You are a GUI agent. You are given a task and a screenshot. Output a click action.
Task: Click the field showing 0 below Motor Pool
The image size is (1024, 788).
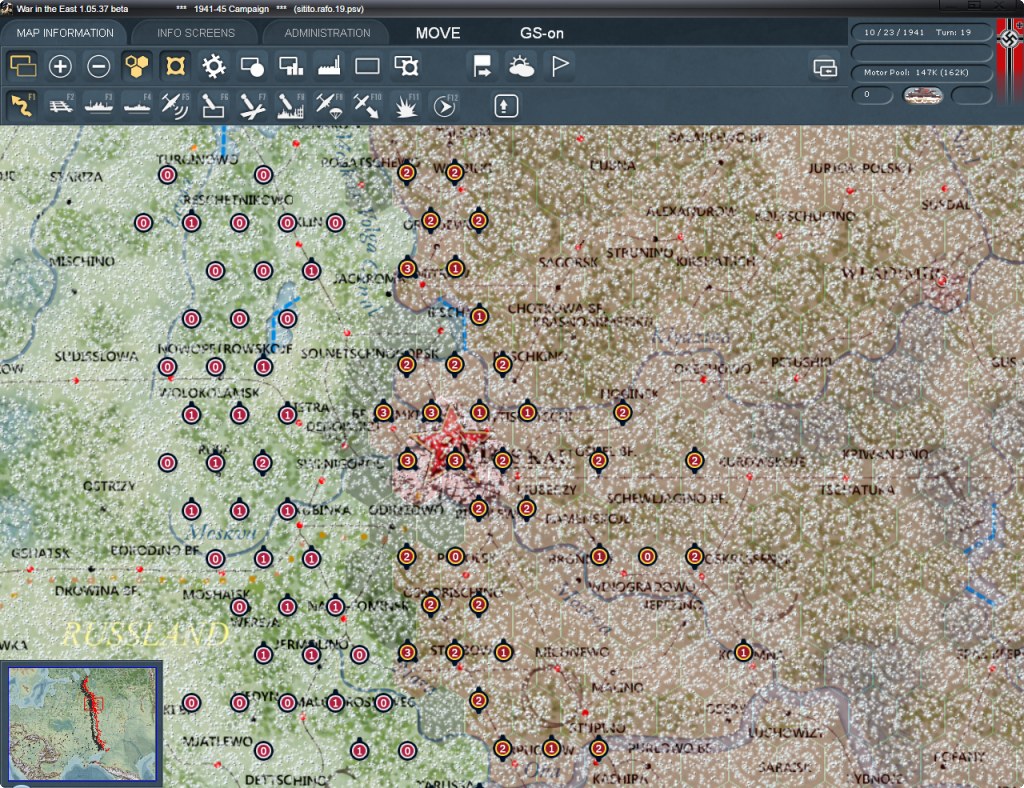(x=872, y=95)
